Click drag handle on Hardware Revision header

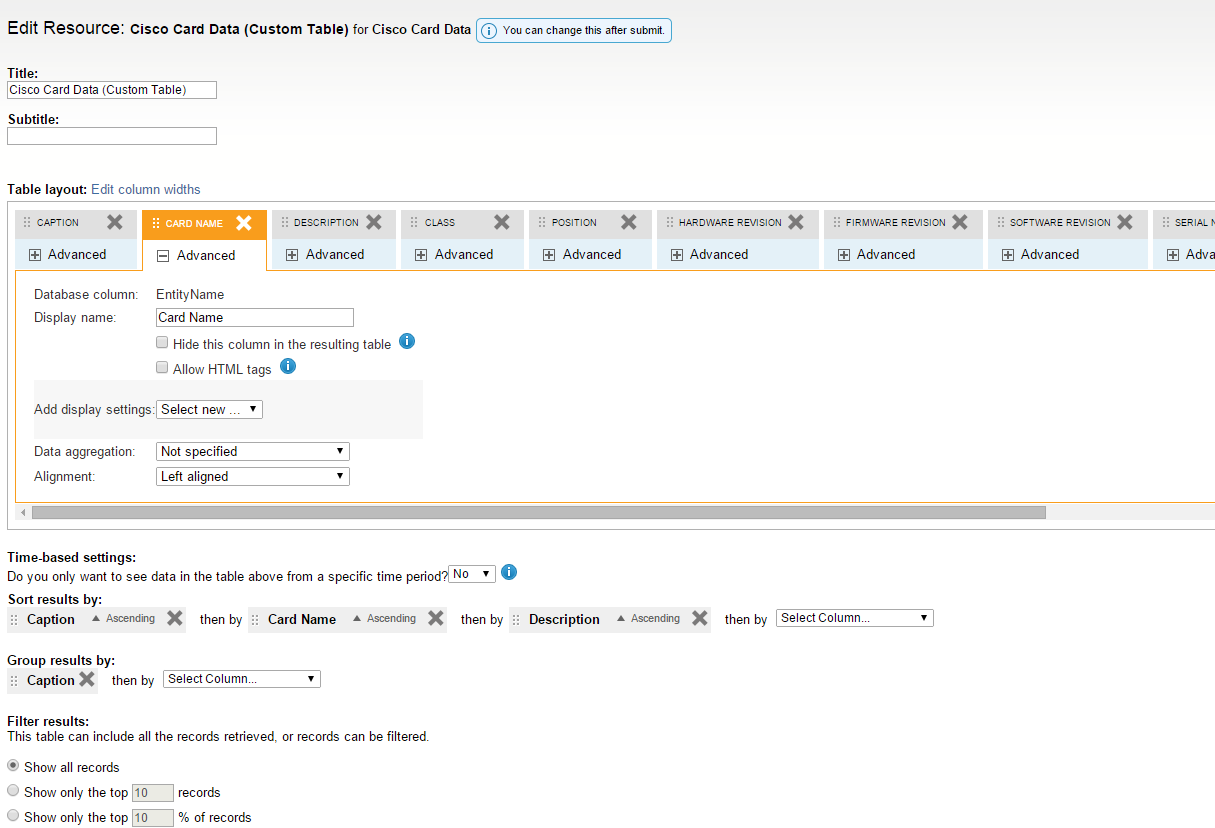pyautogui.click(x=669, y=223)
